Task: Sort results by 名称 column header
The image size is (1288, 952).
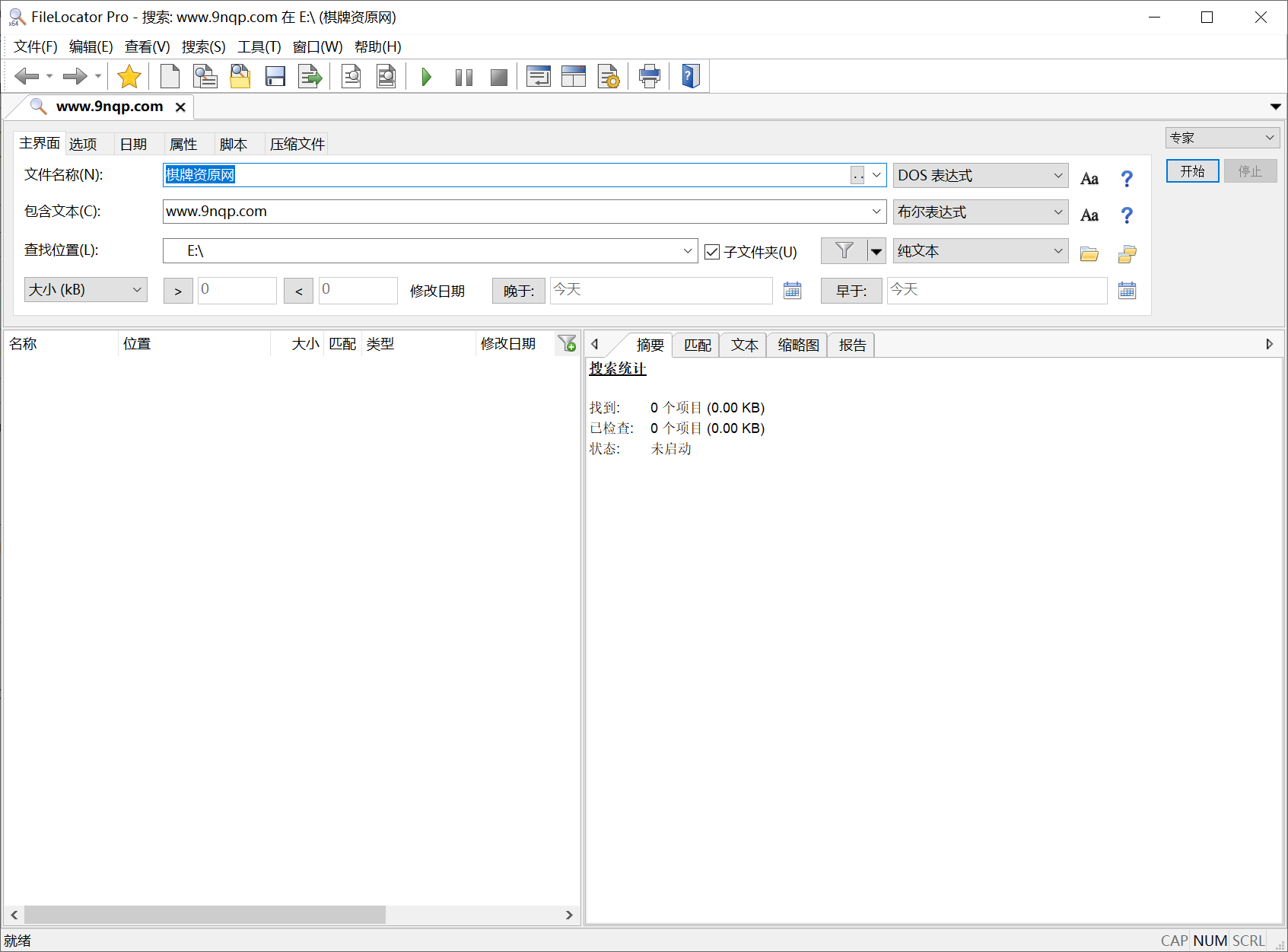Action: tap(61, 344)
